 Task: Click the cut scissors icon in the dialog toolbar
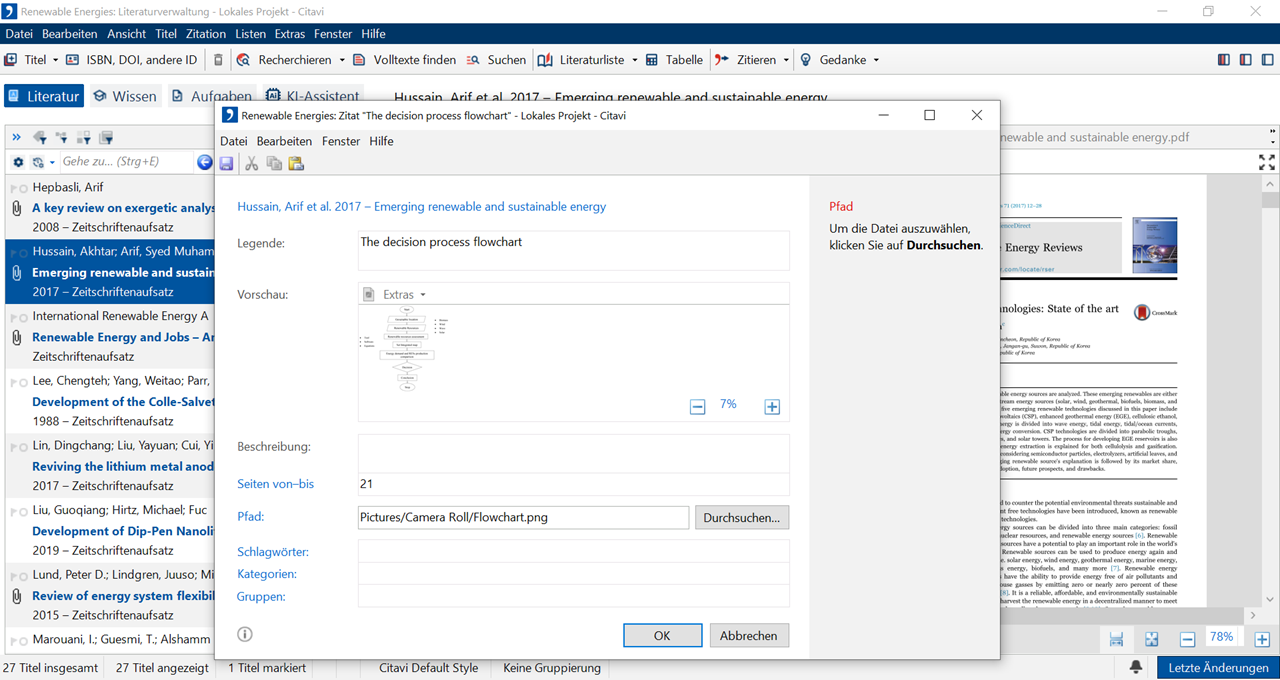[252, 163]
